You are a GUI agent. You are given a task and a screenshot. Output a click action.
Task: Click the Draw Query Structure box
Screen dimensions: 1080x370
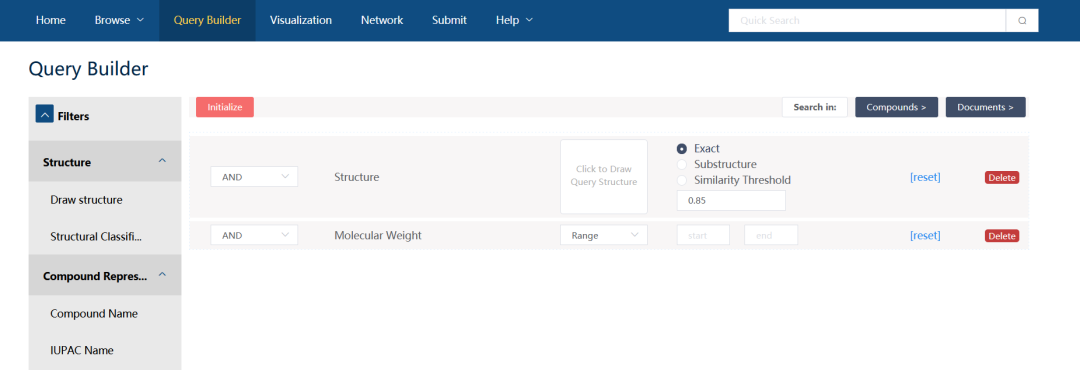[604, 176]
